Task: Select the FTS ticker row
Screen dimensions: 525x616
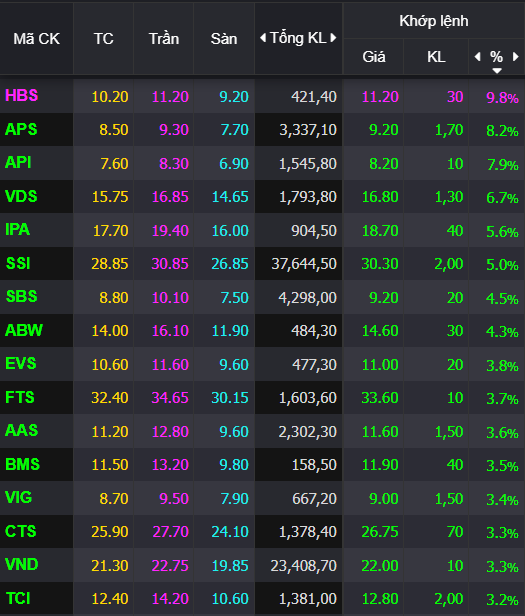Action: point(262,398)
